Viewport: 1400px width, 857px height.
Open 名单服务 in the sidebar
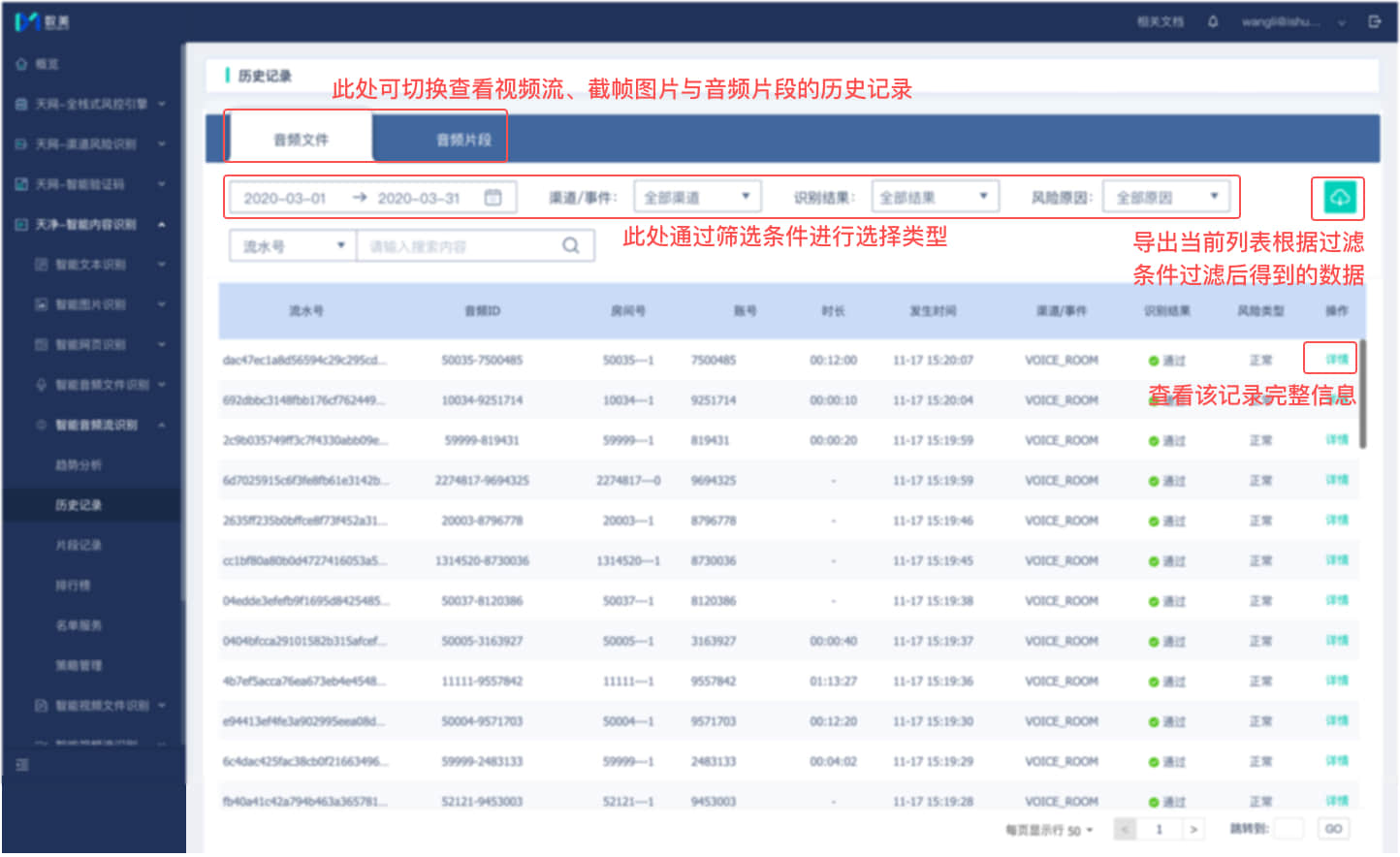(x=79, y=626)
